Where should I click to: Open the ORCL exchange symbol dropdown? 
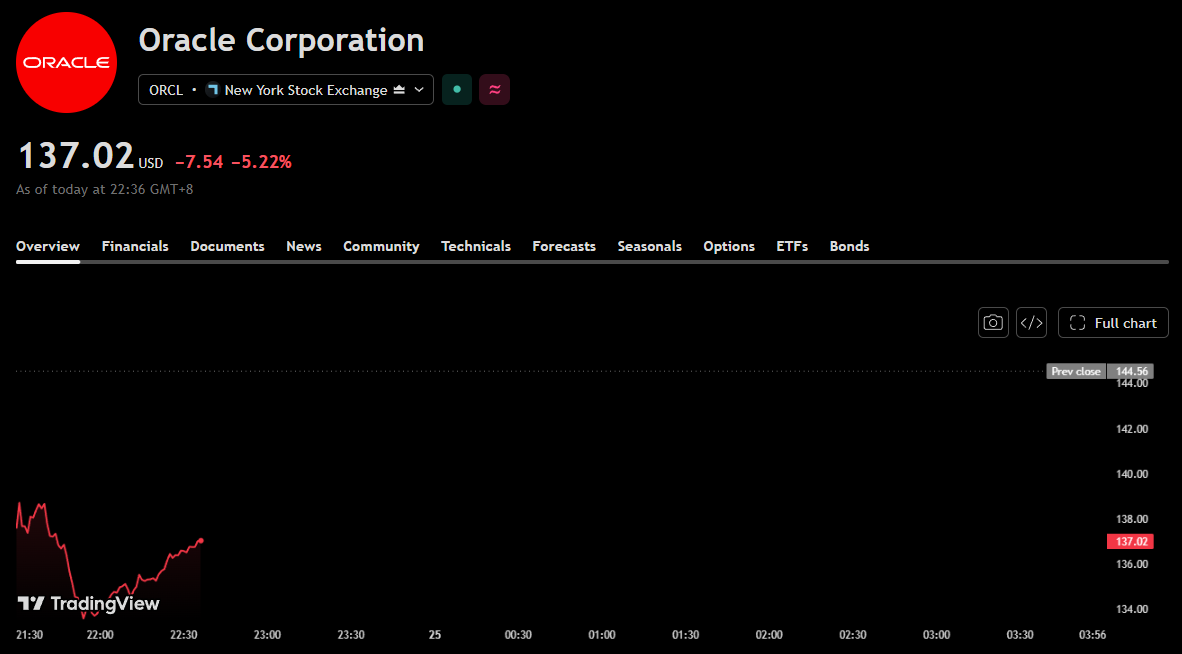pos(286,90)
